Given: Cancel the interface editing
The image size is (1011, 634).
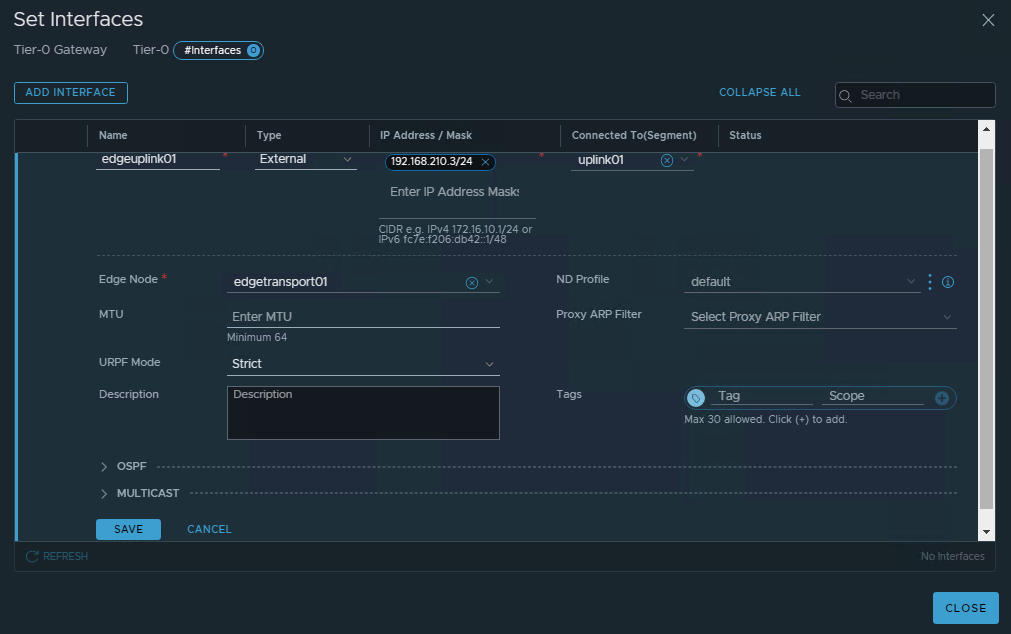Looking at the screenshot, I should tap(209, 529).
